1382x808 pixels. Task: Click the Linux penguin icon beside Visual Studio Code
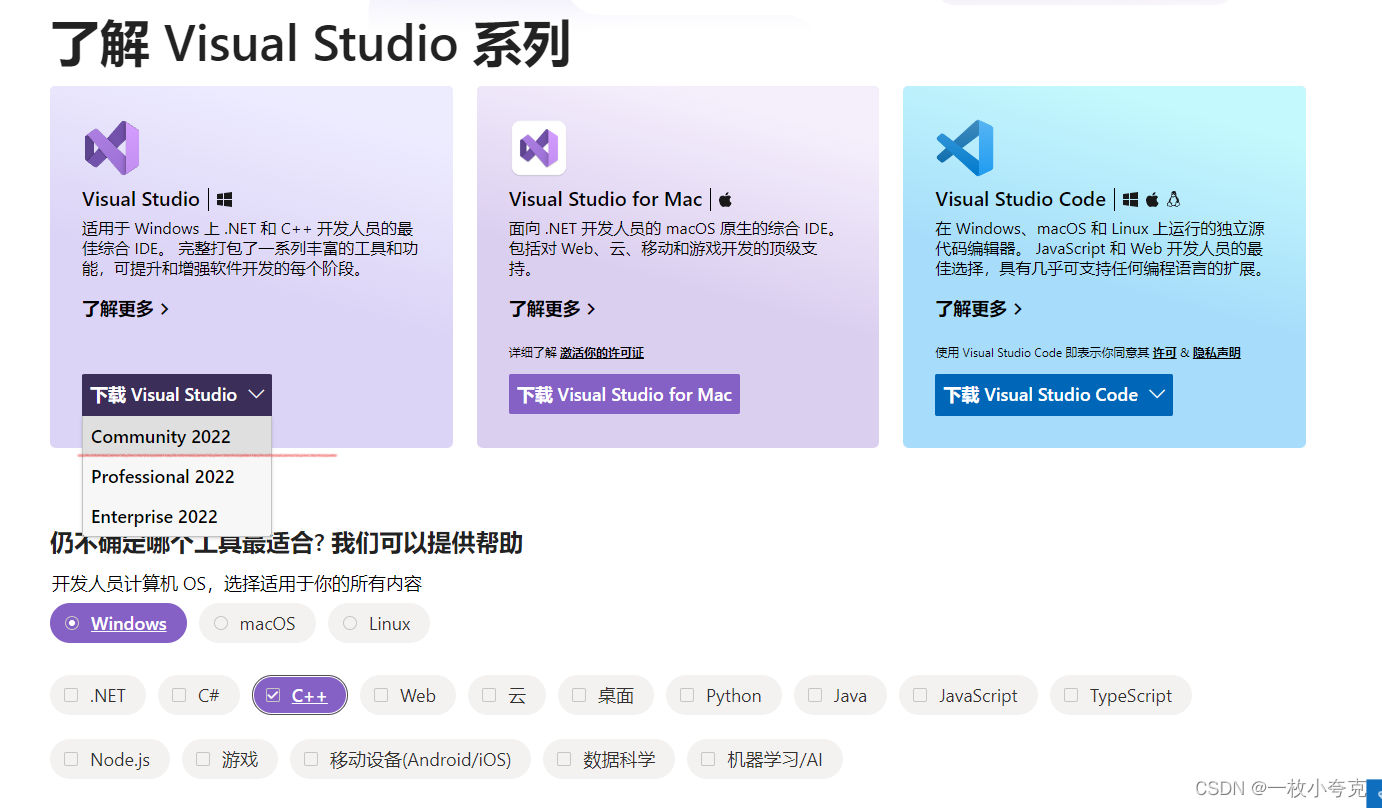1173,199
